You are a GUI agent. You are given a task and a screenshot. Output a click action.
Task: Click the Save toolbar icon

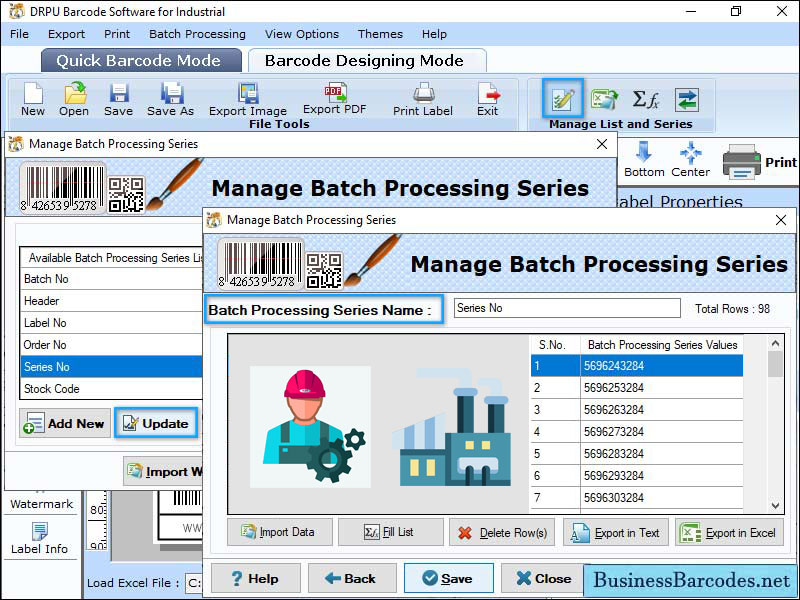click(118, 99)
